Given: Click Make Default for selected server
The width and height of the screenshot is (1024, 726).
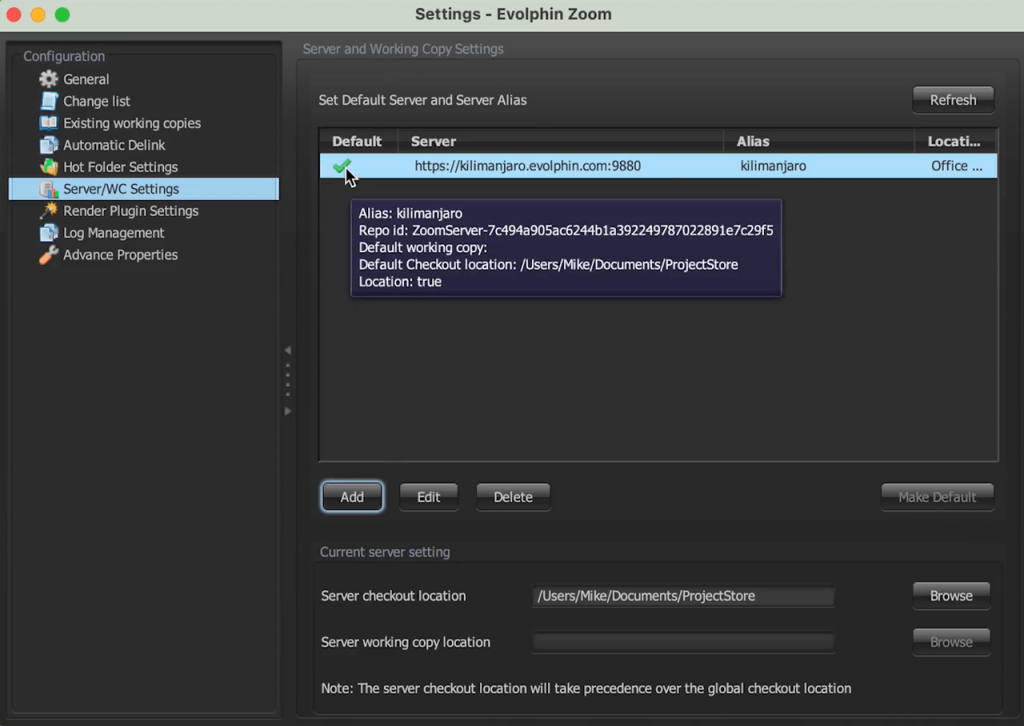Looking at the screenshot, I should (x=937, y=497).
